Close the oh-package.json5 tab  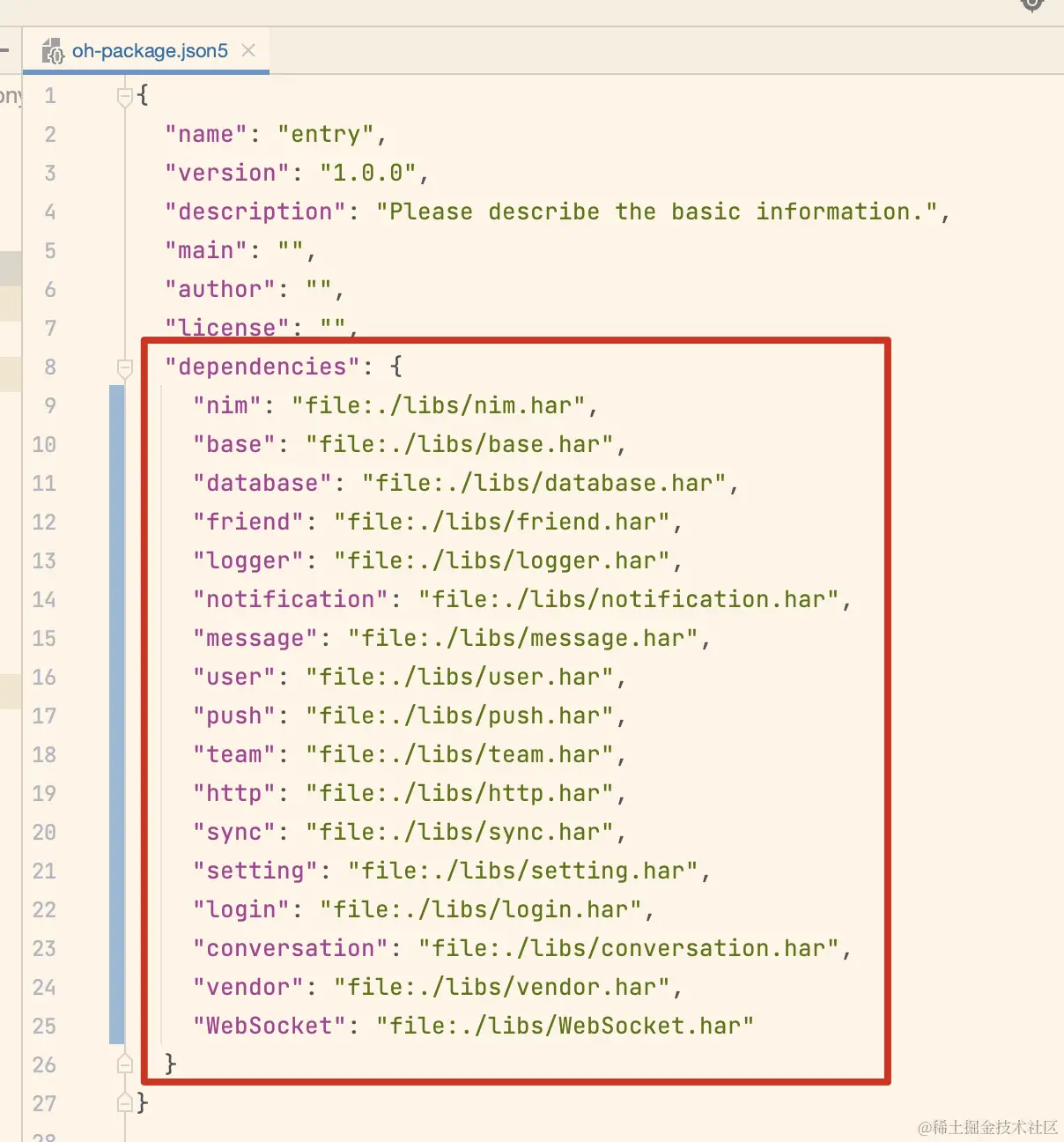click(248, 51)
